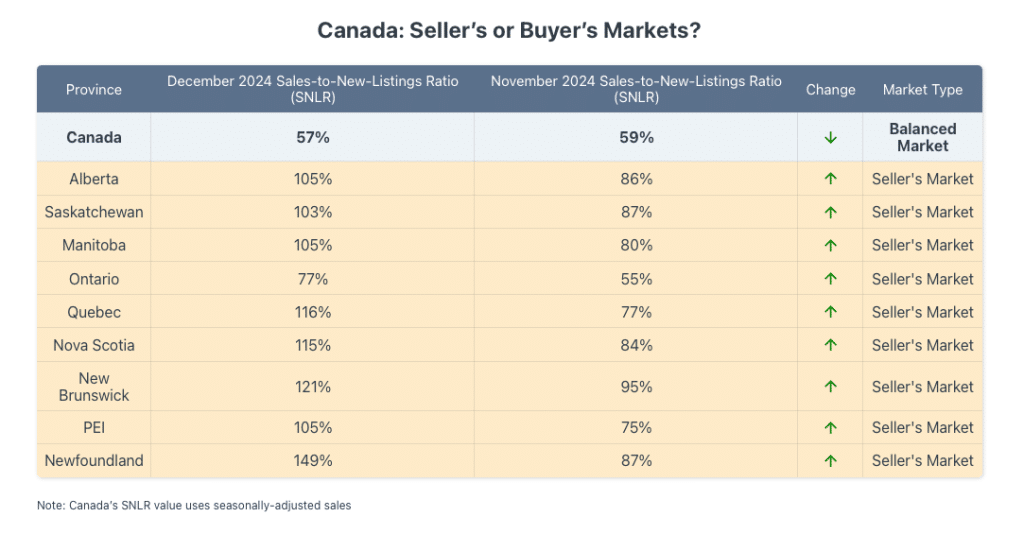
Task: Click the PEI row's up arrow
Action: click(x=830, y=428)
